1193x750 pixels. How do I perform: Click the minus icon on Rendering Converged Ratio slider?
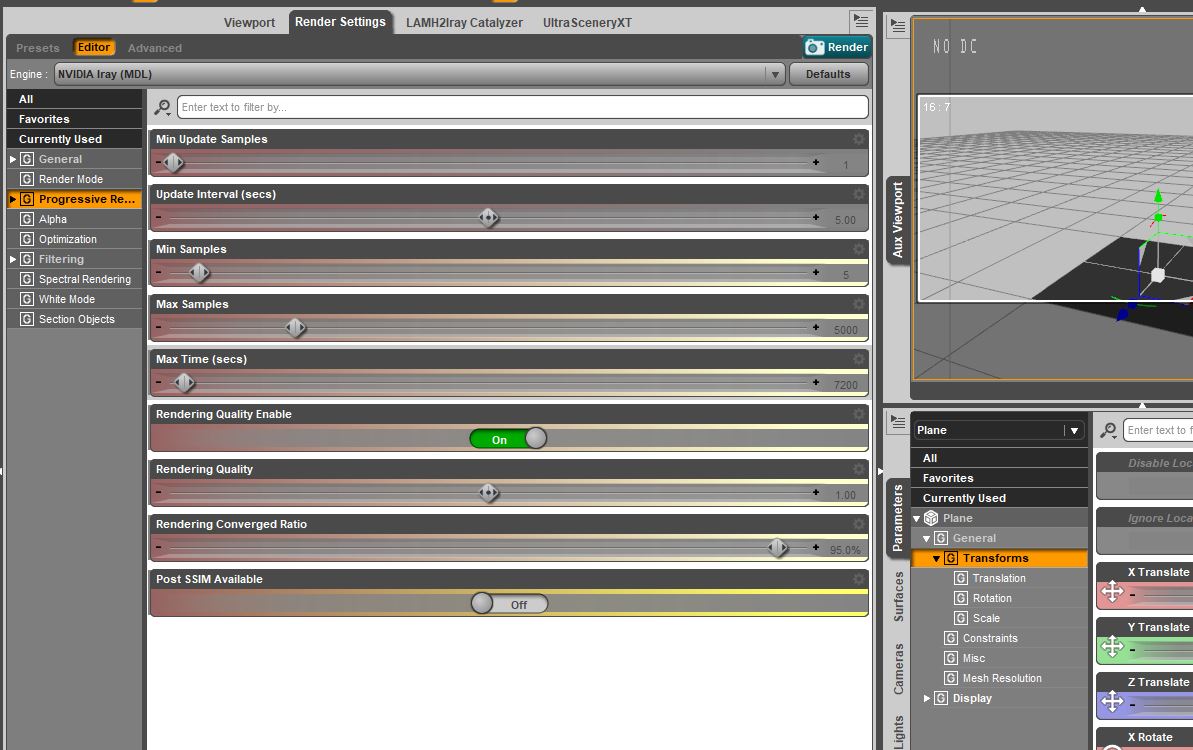coord(158,547)
